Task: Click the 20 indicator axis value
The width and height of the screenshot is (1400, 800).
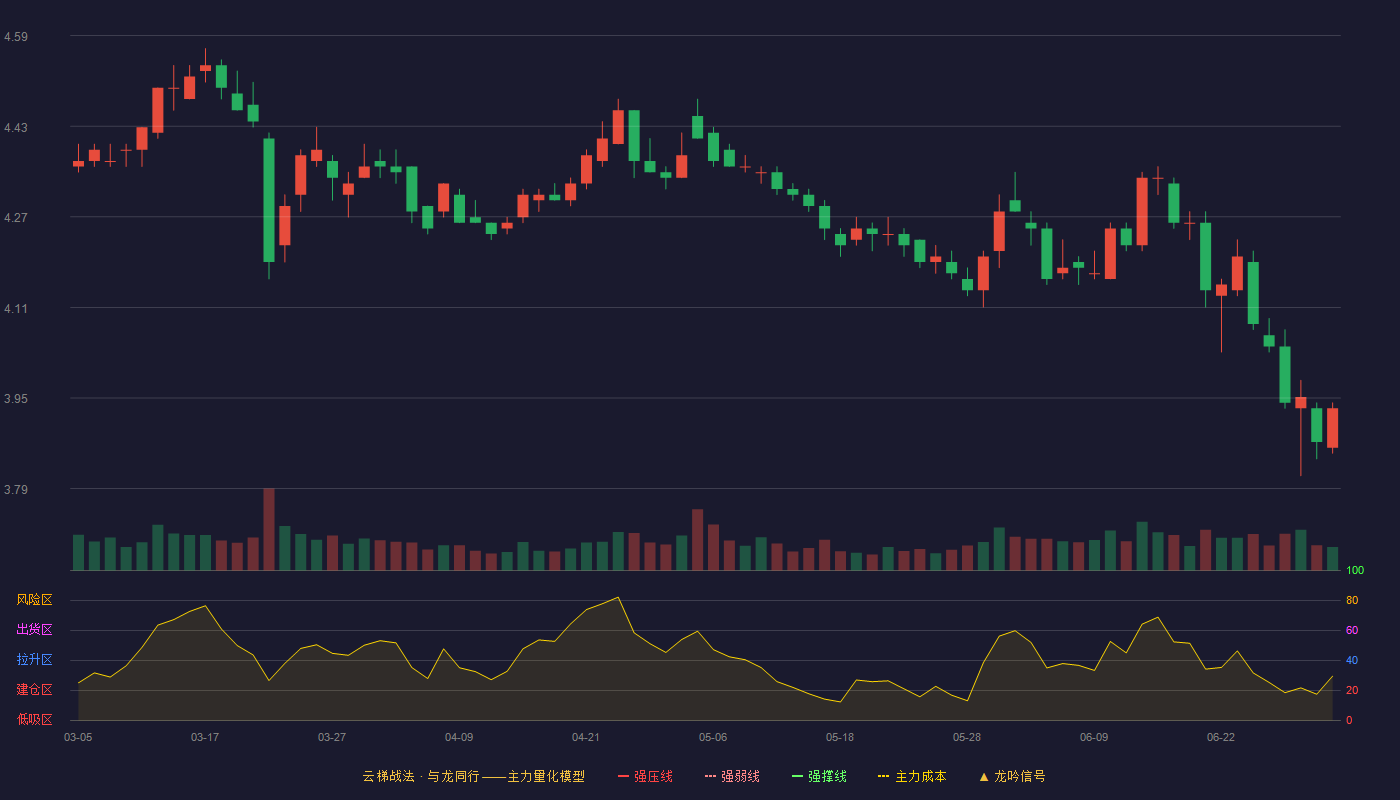Action: point(1352,690)
